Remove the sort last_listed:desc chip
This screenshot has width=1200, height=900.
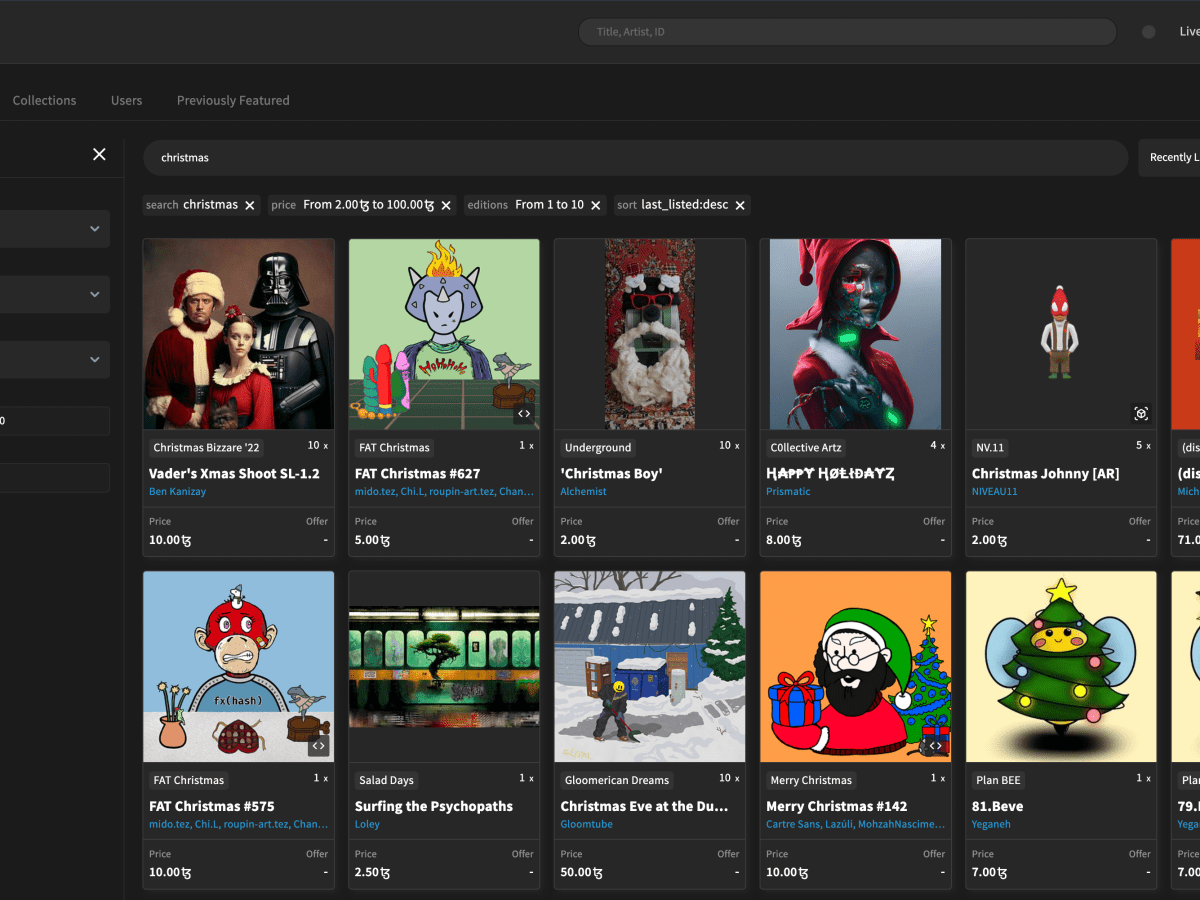(740, 205)
